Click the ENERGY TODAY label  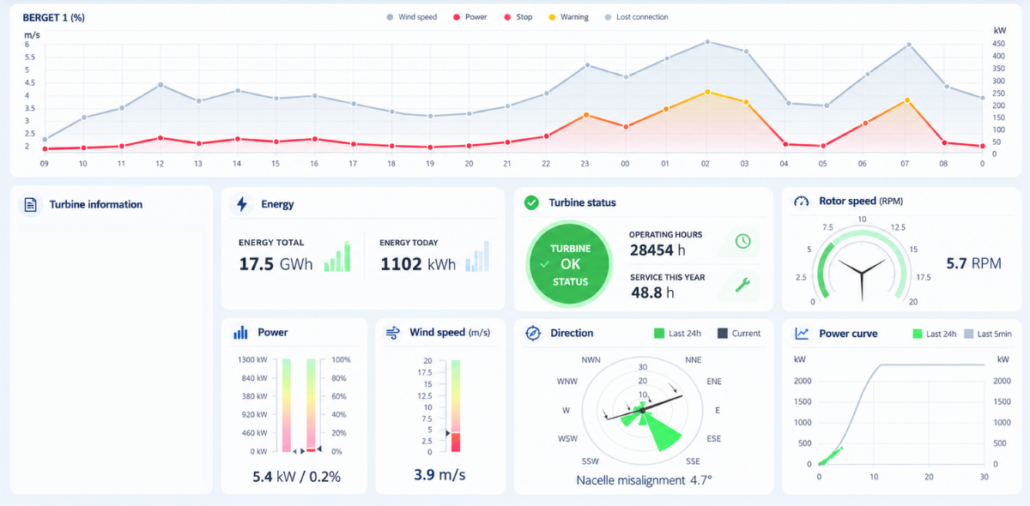click(x=409, y=242)
